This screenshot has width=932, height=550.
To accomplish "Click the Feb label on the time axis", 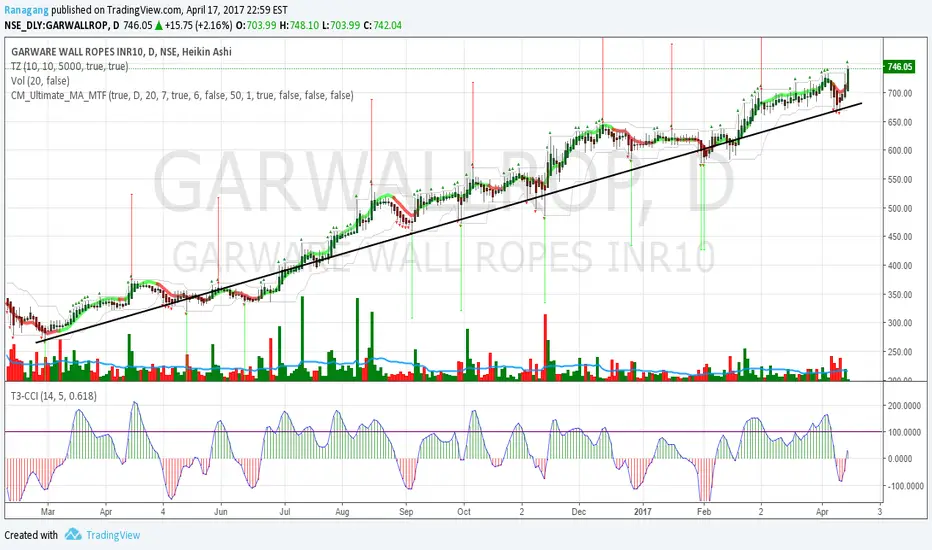I will point(704,511).
